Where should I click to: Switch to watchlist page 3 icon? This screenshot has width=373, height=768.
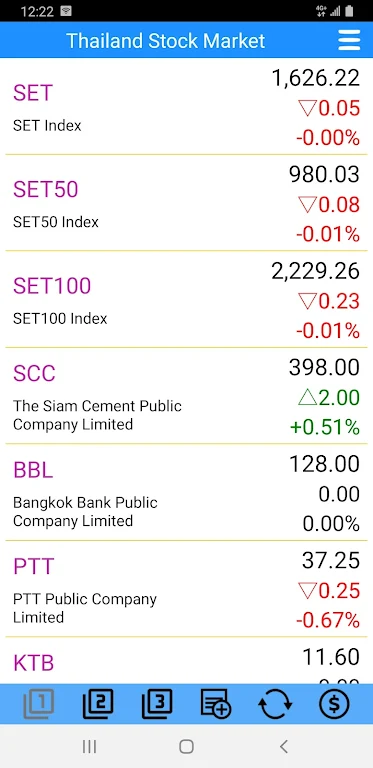click(x=157, y=704)
